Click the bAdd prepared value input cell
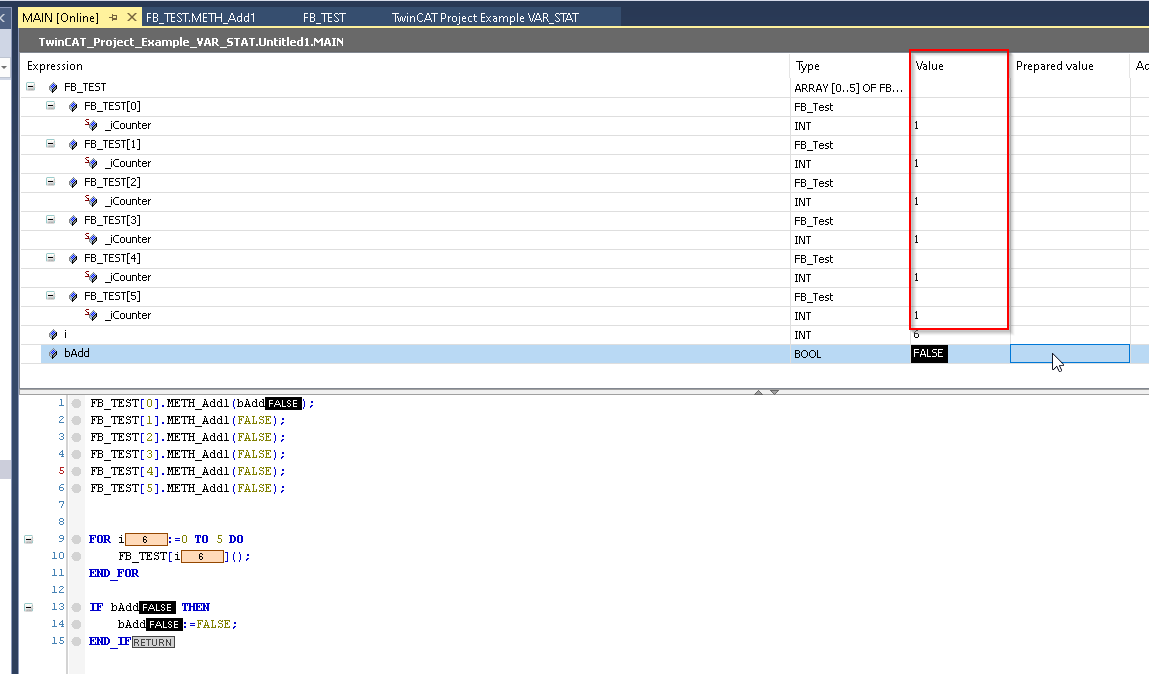 [1070, 354]
